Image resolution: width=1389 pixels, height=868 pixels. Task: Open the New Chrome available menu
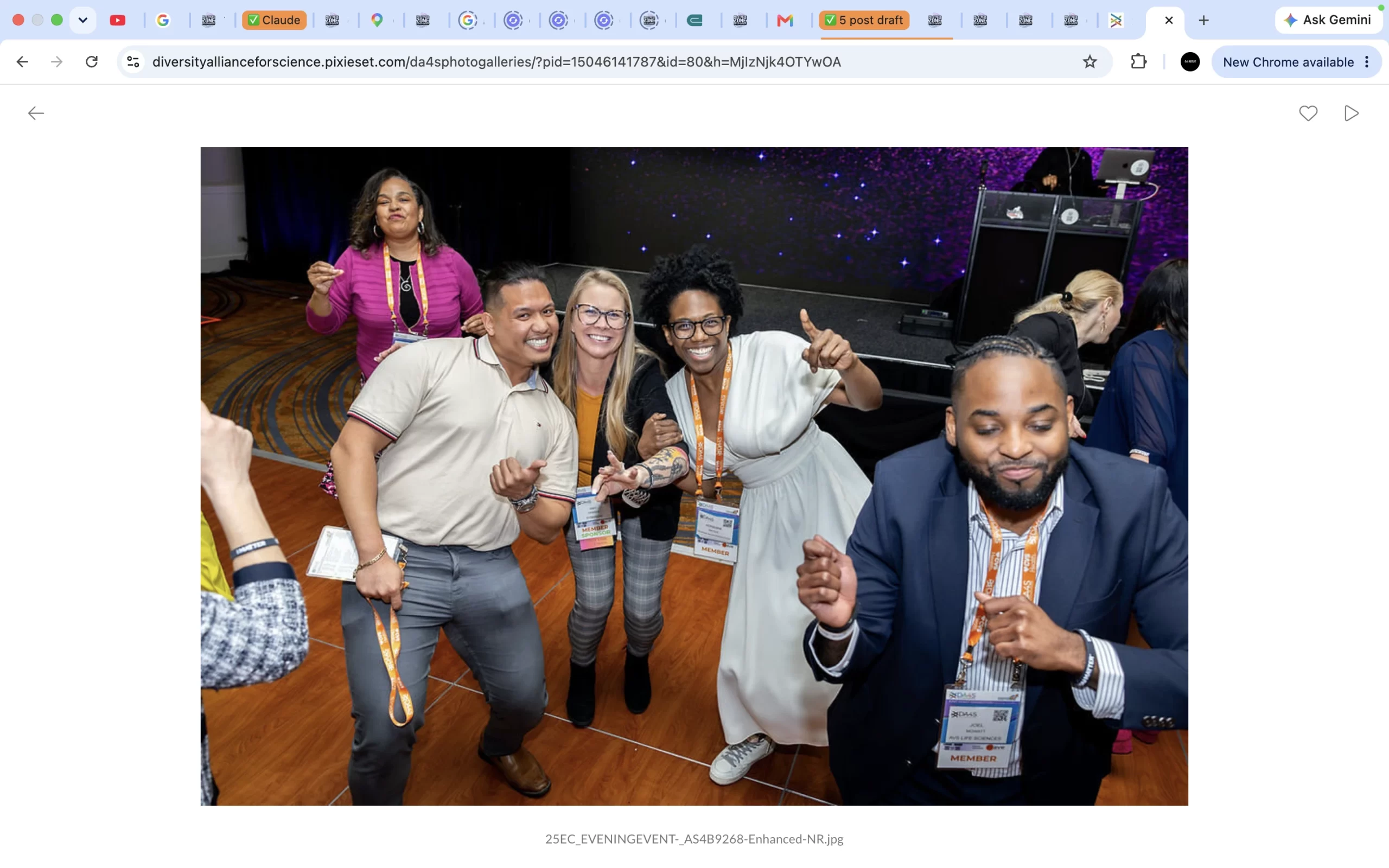point(1296,61)
